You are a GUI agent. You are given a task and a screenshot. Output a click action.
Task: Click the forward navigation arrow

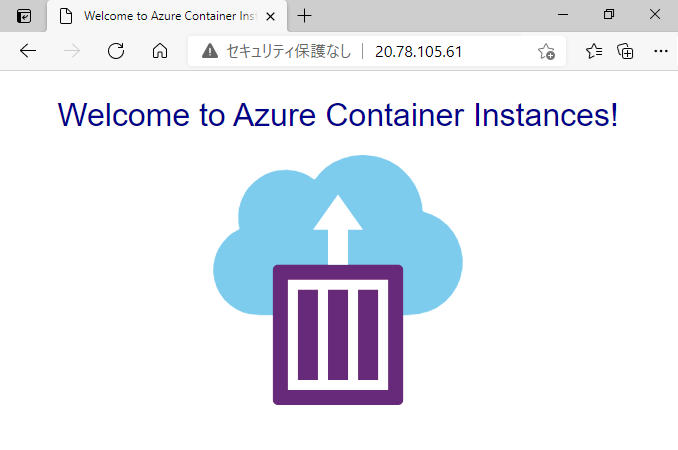pos(72,51)
